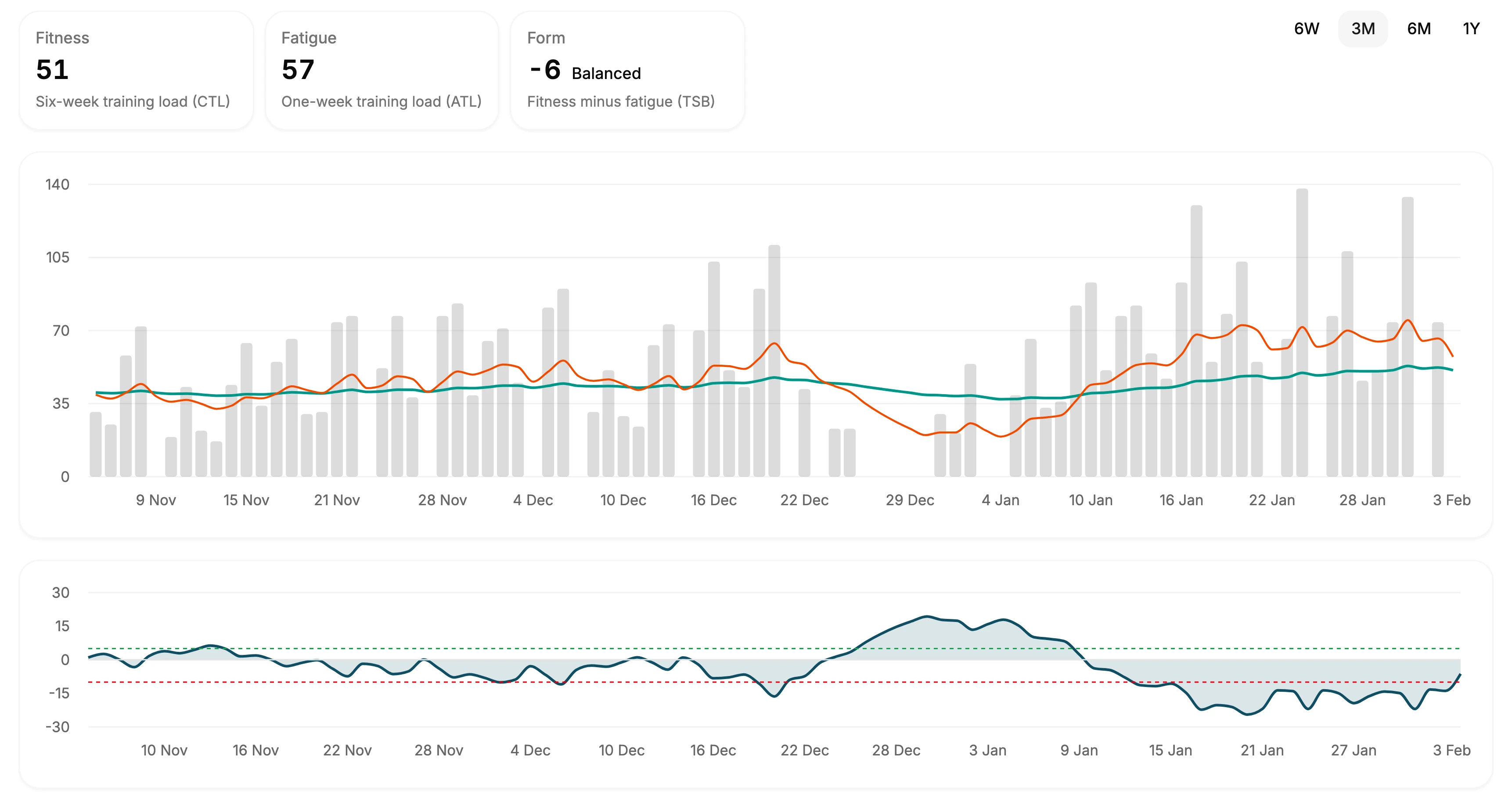This screenshot has height=798, width=1512.
Task: Click the 9 Nov x-axis label
Action: click(156, 500)
